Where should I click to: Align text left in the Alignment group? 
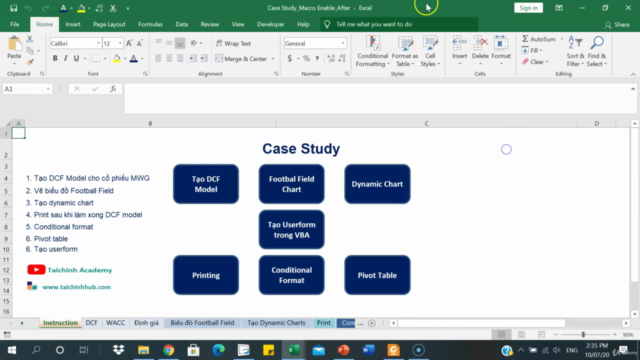(x=158, y=58)
